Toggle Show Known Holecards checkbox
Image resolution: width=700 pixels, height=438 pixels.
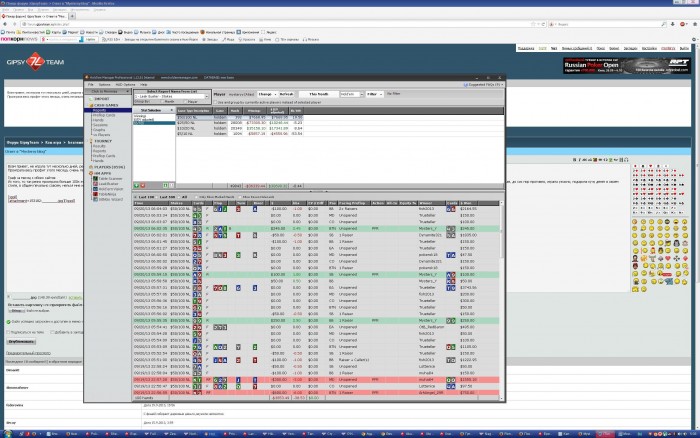pos(240,197)
